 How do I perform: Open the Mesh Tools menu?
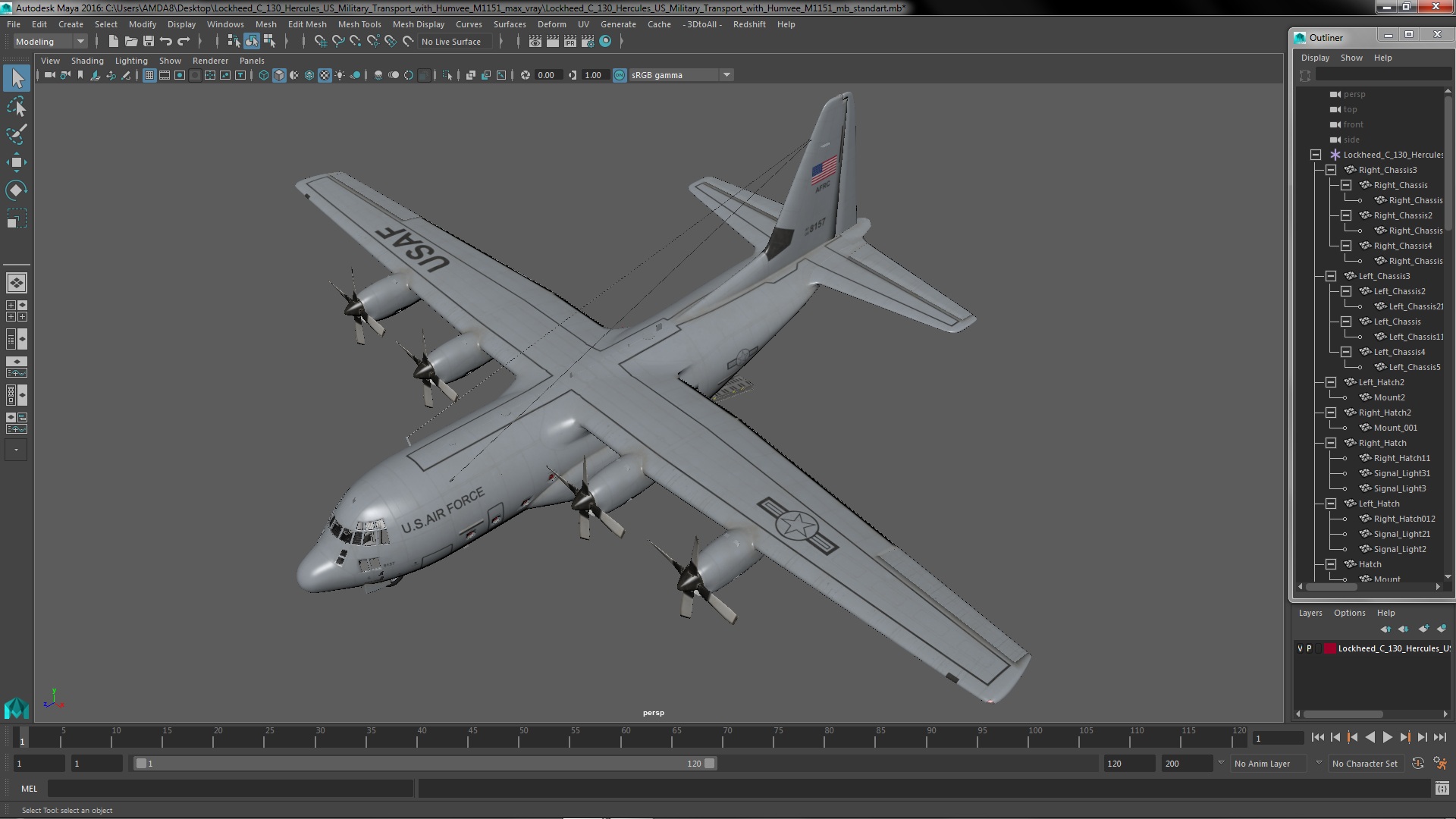(x=359, y=24)
